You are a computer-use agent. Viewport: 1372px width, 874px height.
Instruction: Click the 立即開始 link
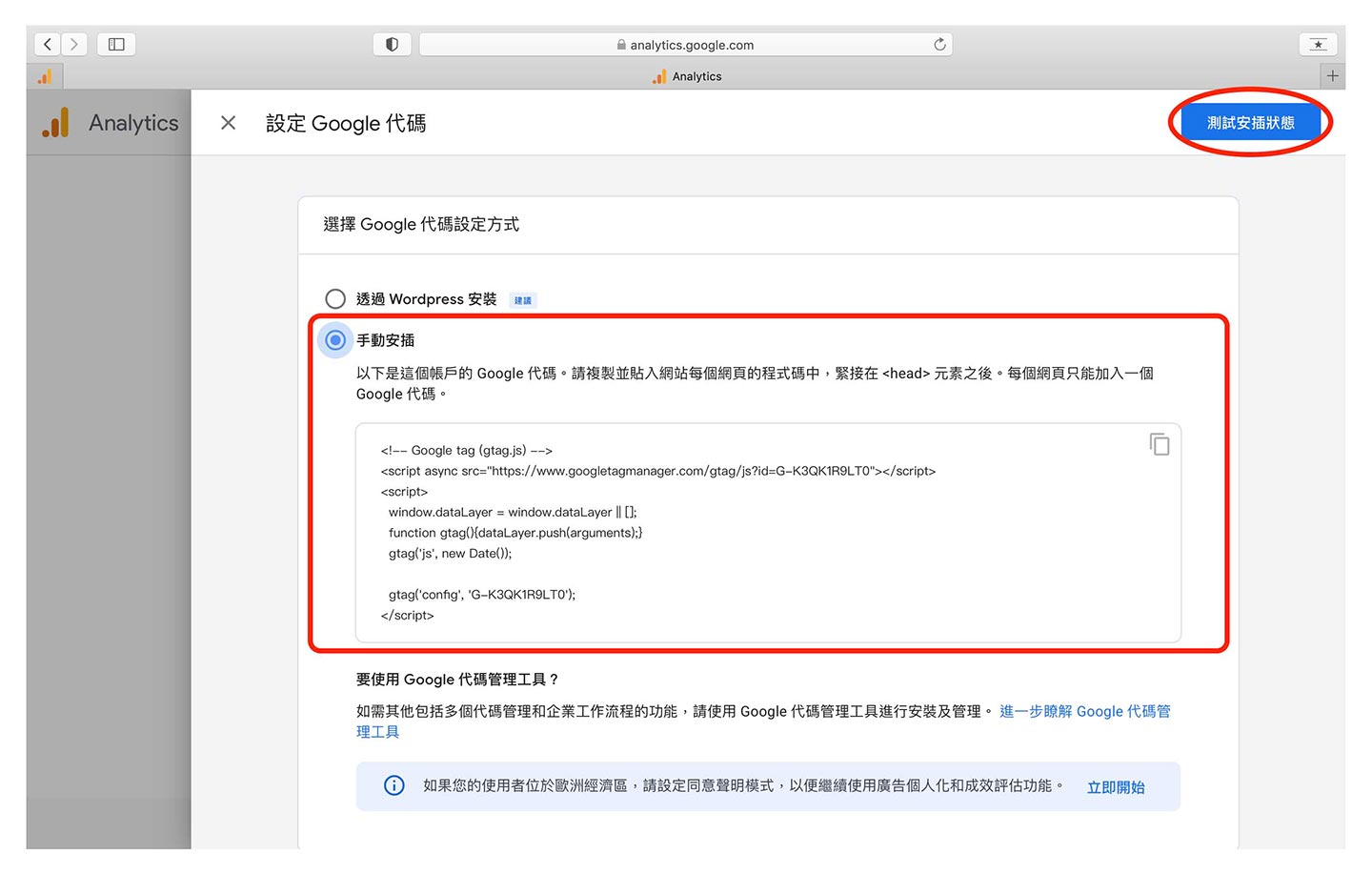1116,787
